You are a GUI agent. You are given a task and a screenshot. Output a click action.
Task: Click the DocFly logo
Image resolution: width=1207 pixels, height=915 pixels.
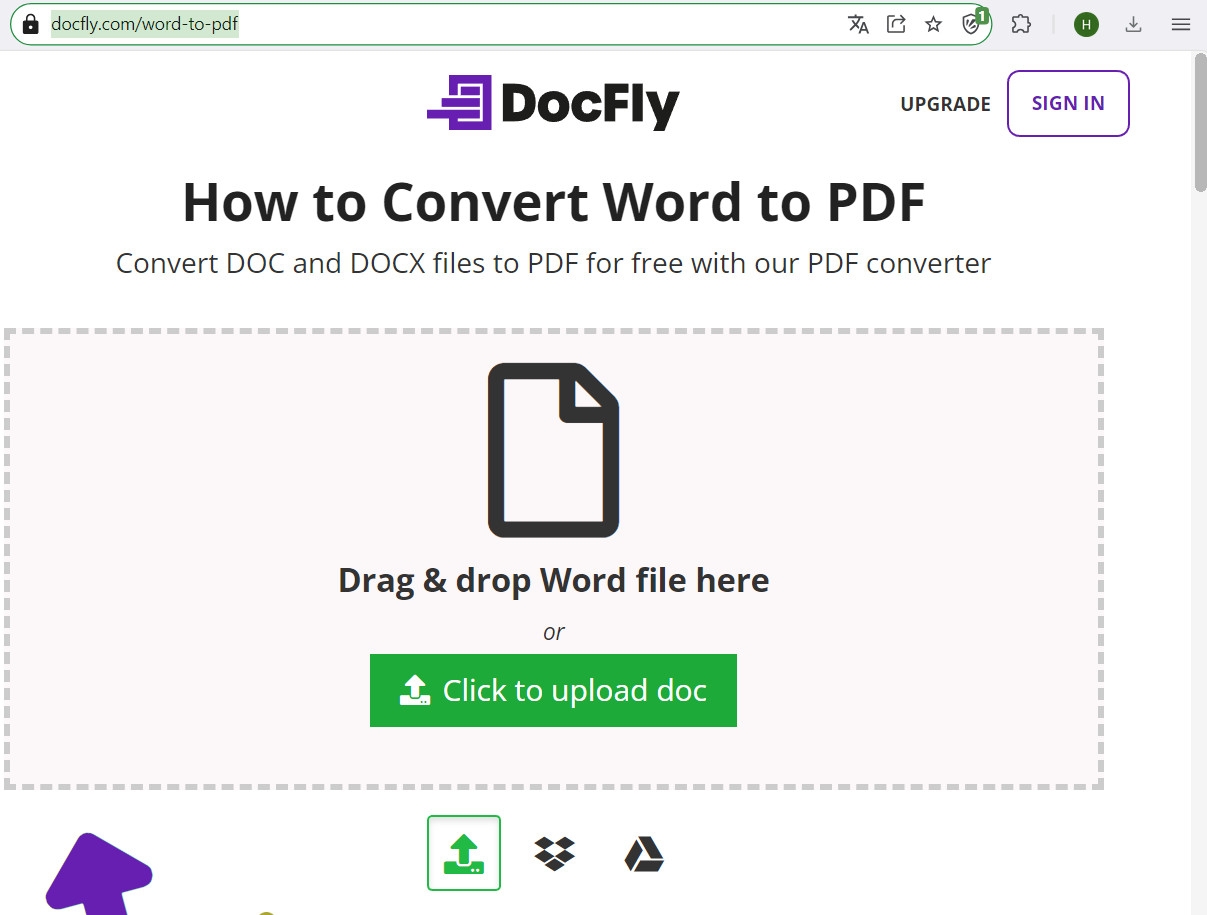(x=553, y=102)
